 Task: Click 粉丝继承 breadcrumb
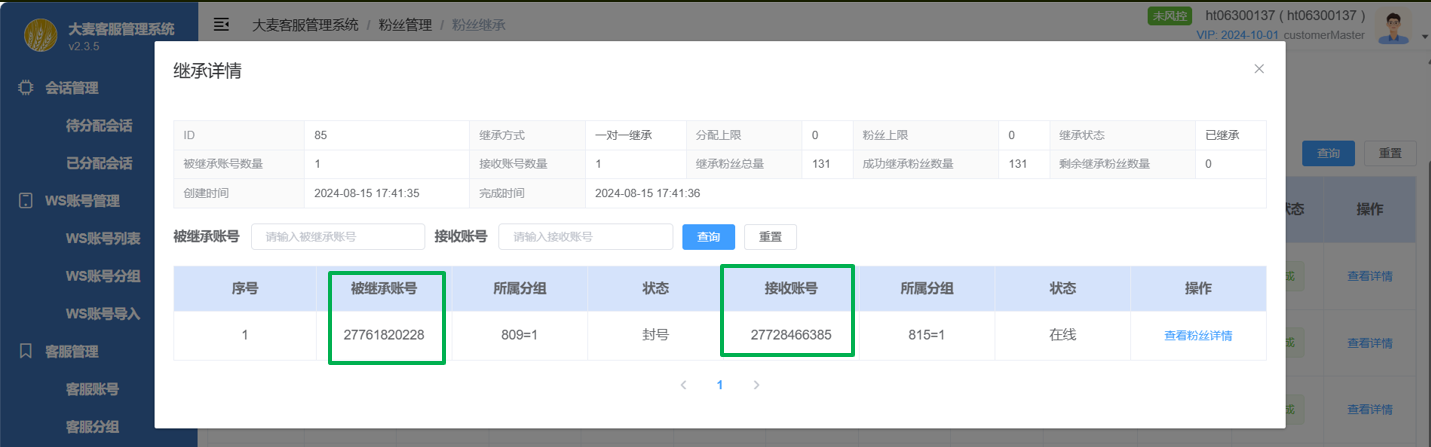(x=479, y=24)
